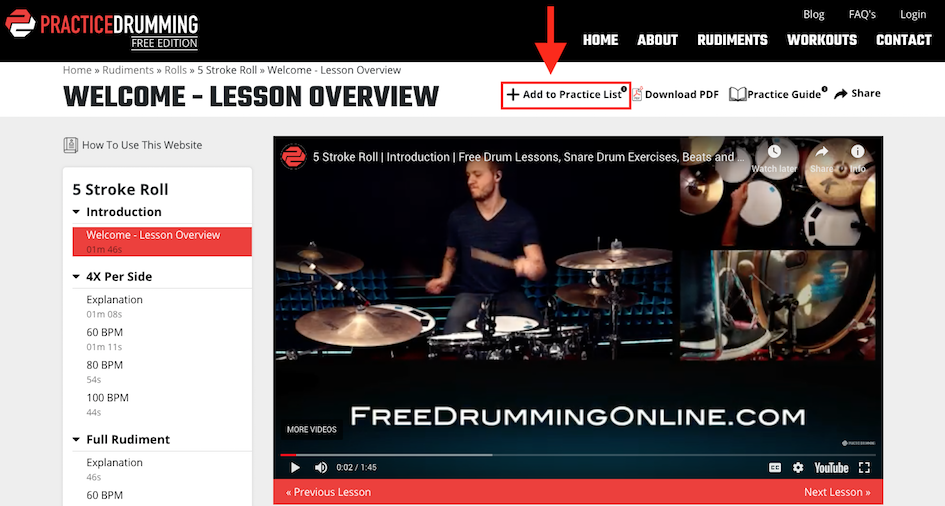
Task: Open the Practice Guide book icon
Action: click(x=738, y=94)
